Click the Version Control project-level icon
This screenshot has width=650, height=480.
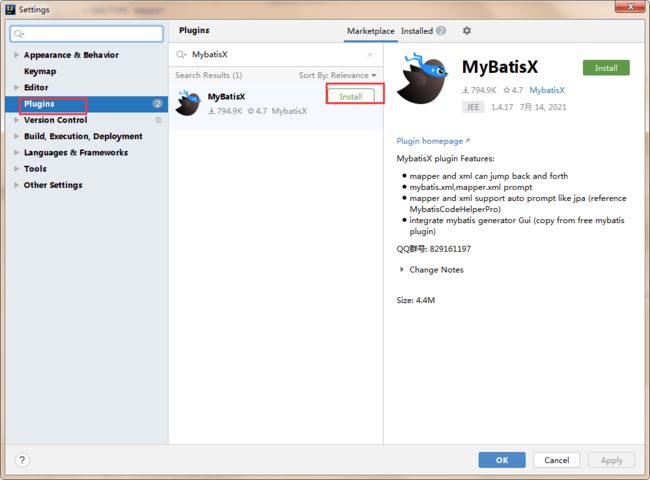pyautogui.click(x=158, y=120)
